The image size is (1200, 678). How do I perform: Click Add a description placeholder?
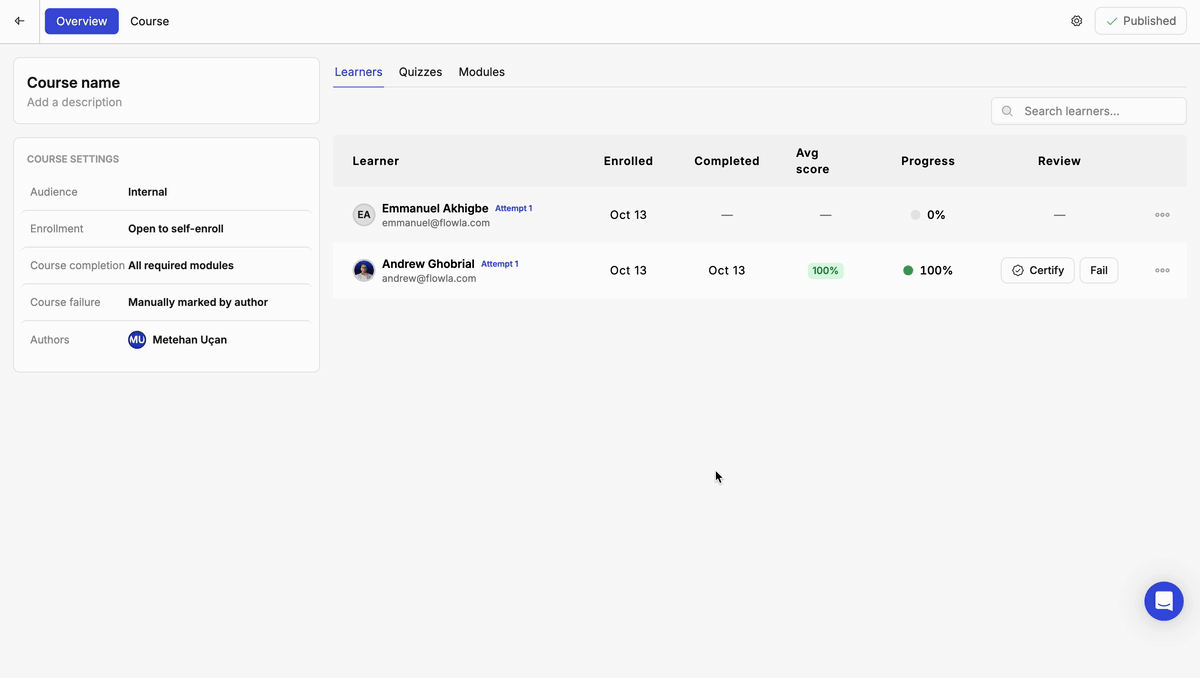click(x=74, y=102)
